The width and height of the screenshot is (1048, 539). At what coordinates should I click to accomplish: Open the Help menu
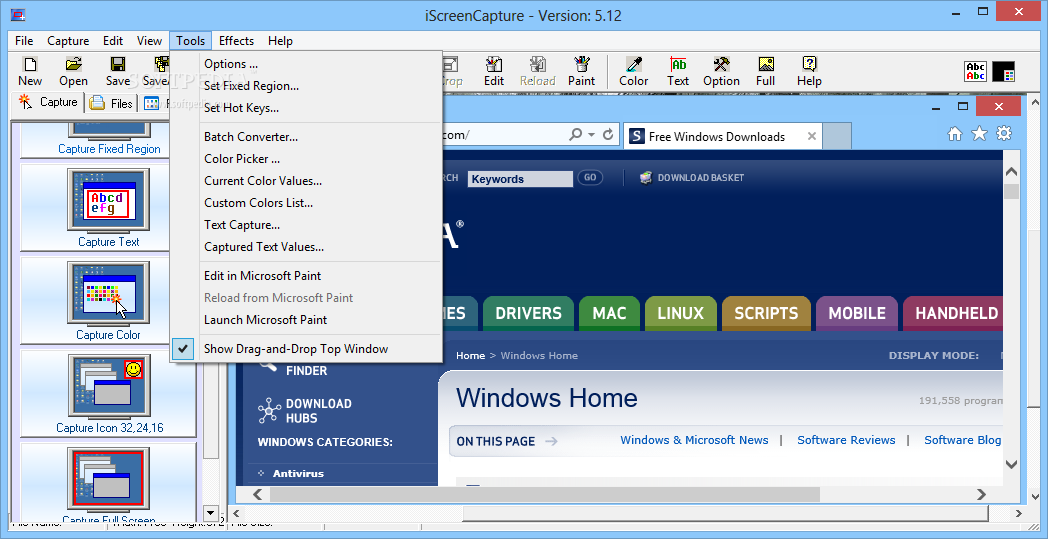[281, 41]
